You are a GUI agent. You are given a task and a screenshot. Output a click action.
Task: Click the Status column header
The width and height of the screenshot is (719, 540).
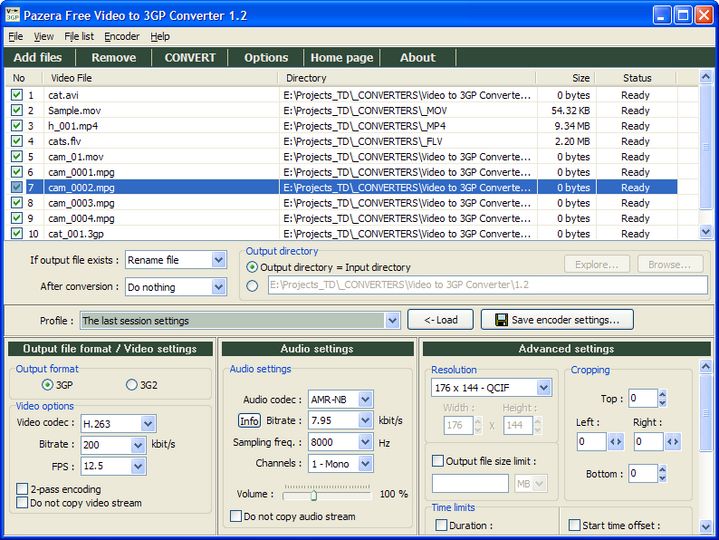tap(636, 78)
